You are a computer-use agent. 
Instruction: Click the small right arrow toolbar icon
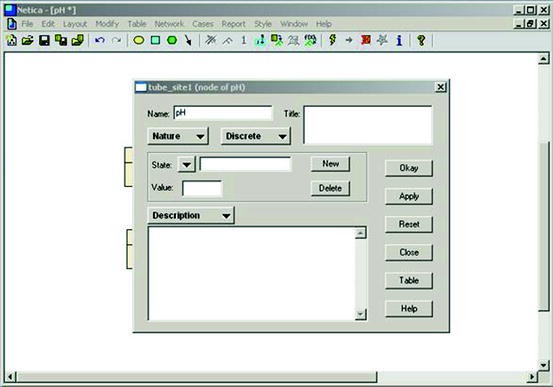tap(349, 40)
